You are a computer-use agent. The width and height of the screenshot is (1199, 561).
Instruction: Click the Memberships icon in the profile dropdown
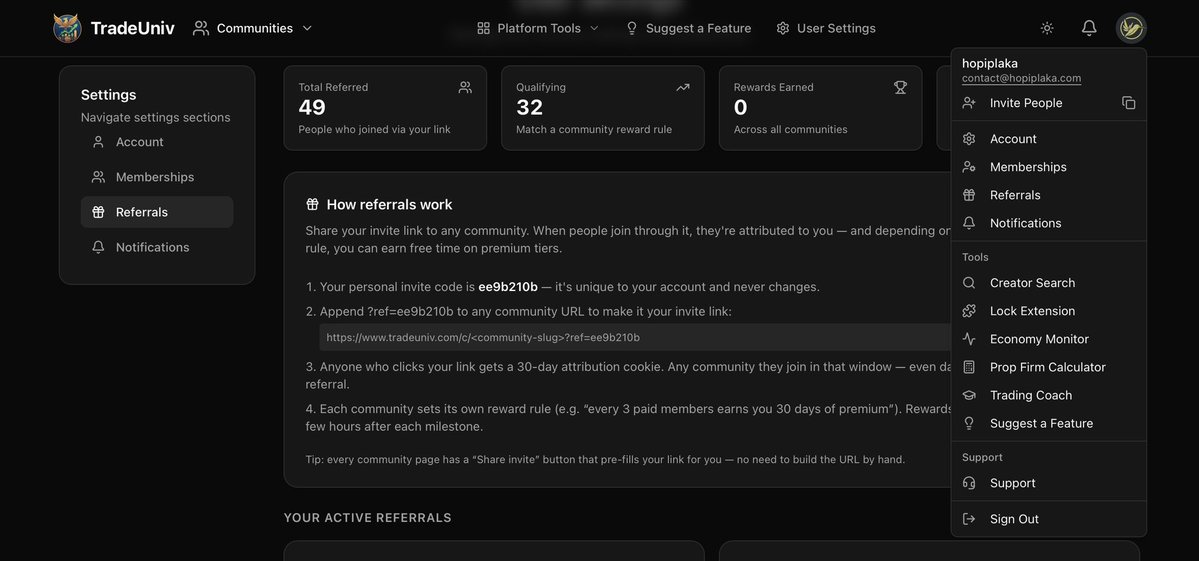pyautogui.click(x=969, y=167)
